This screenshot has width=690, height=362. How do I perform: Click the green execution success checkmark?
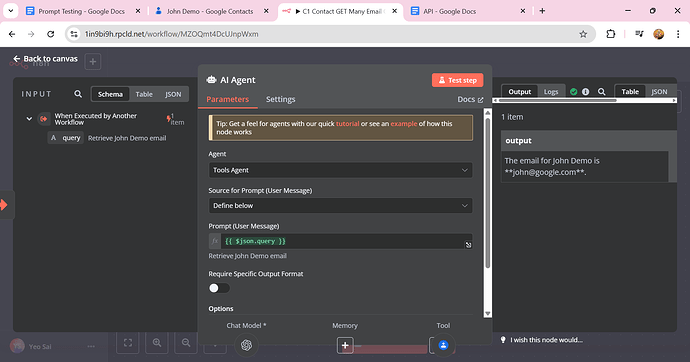573,91
